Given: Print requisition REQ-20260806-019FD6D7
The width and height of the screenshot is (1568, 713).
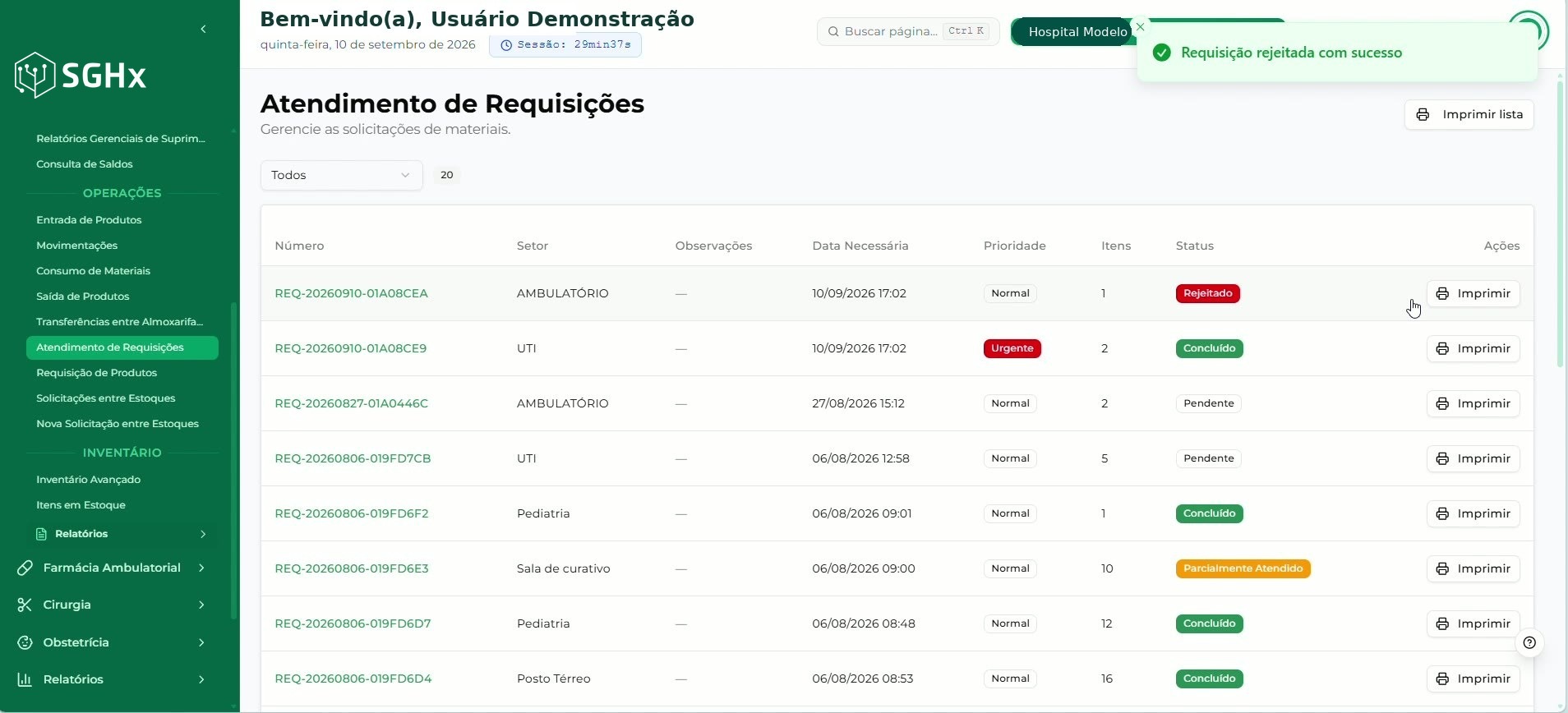Looking at the screenshot, I should point(1473,623).
